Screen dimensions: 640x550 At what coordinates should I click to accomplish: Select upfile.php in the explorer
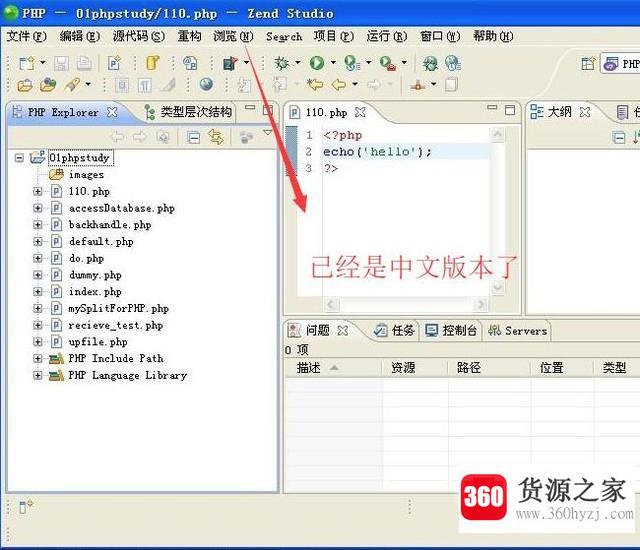(x=98, y=342)
